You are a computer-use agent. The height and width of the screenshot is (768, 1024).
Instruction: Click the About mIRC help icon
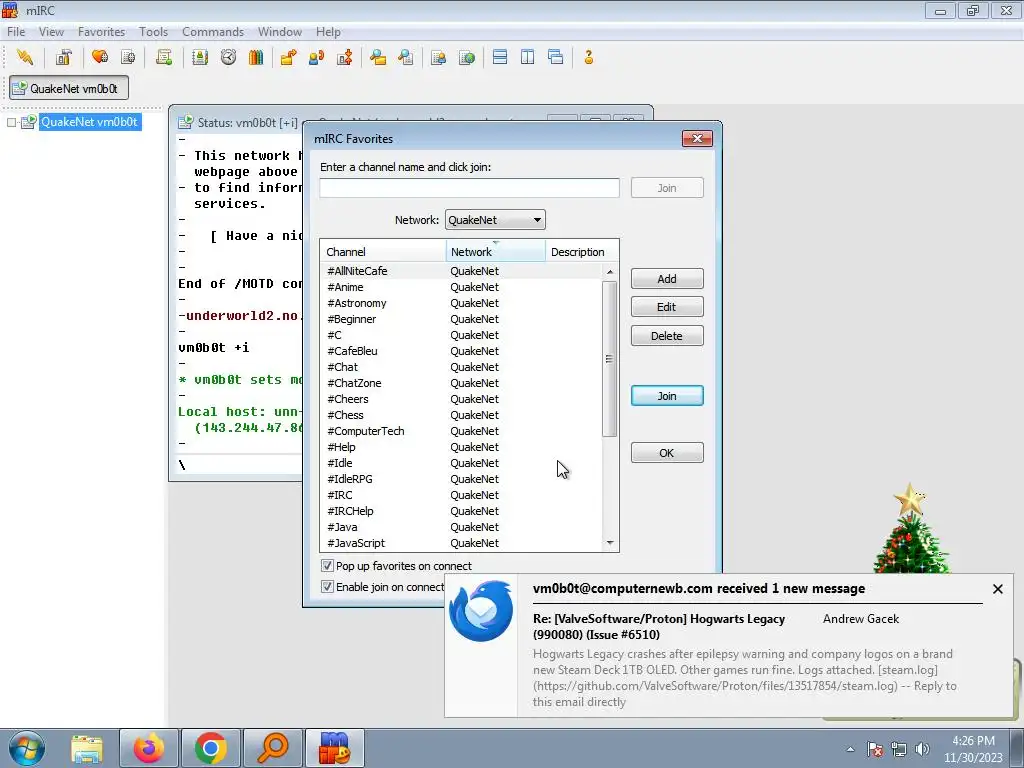pos(588,57)
